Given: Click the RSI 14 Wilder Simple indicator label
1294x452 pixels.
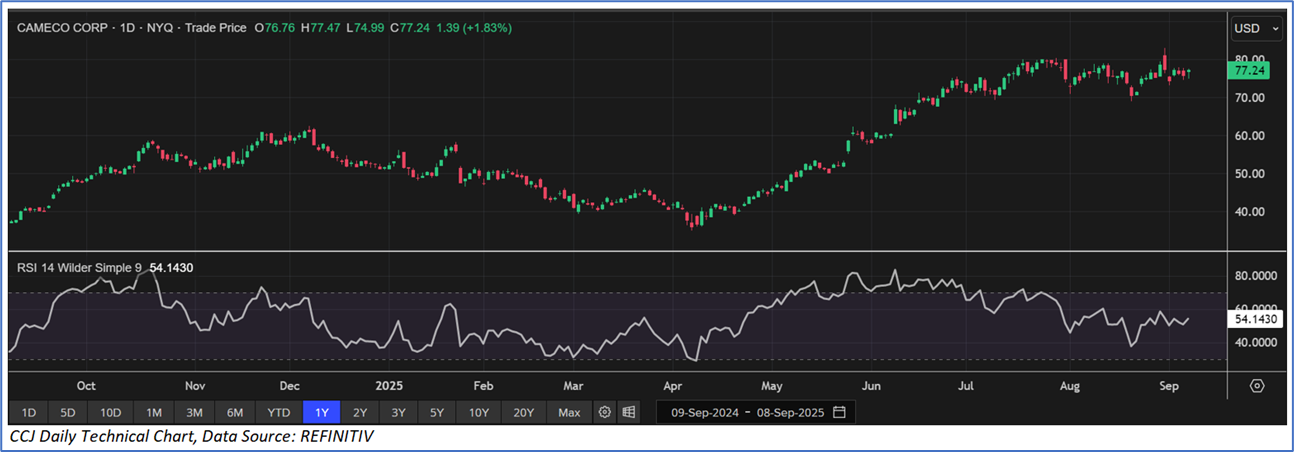Looking at the screenshot, I should (x=80, y=267).
